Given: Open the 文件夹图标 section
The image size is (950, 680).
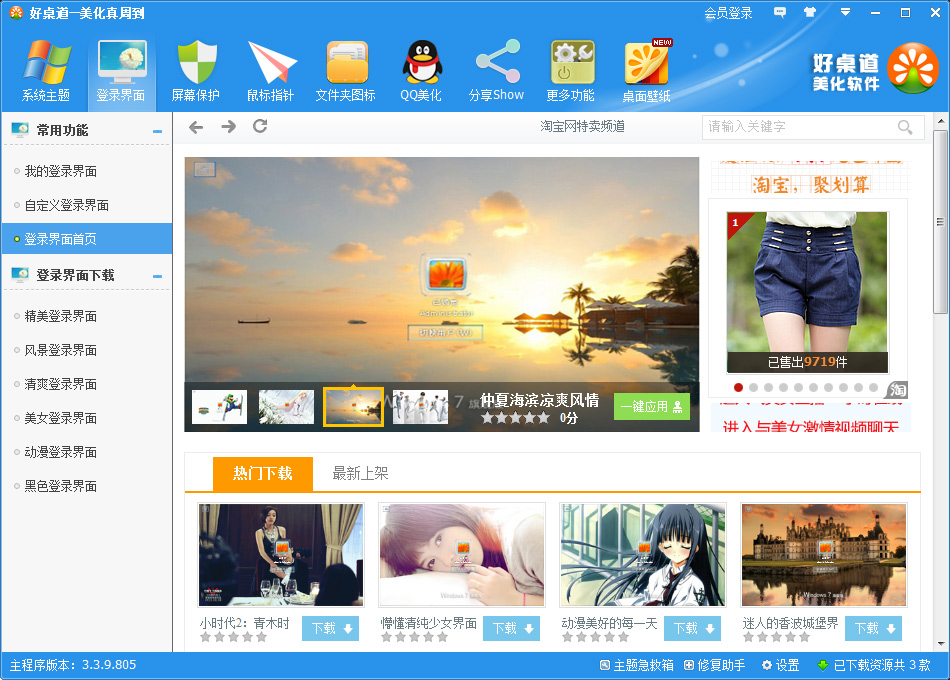Looking at the screenshot, I should point(346,70).
